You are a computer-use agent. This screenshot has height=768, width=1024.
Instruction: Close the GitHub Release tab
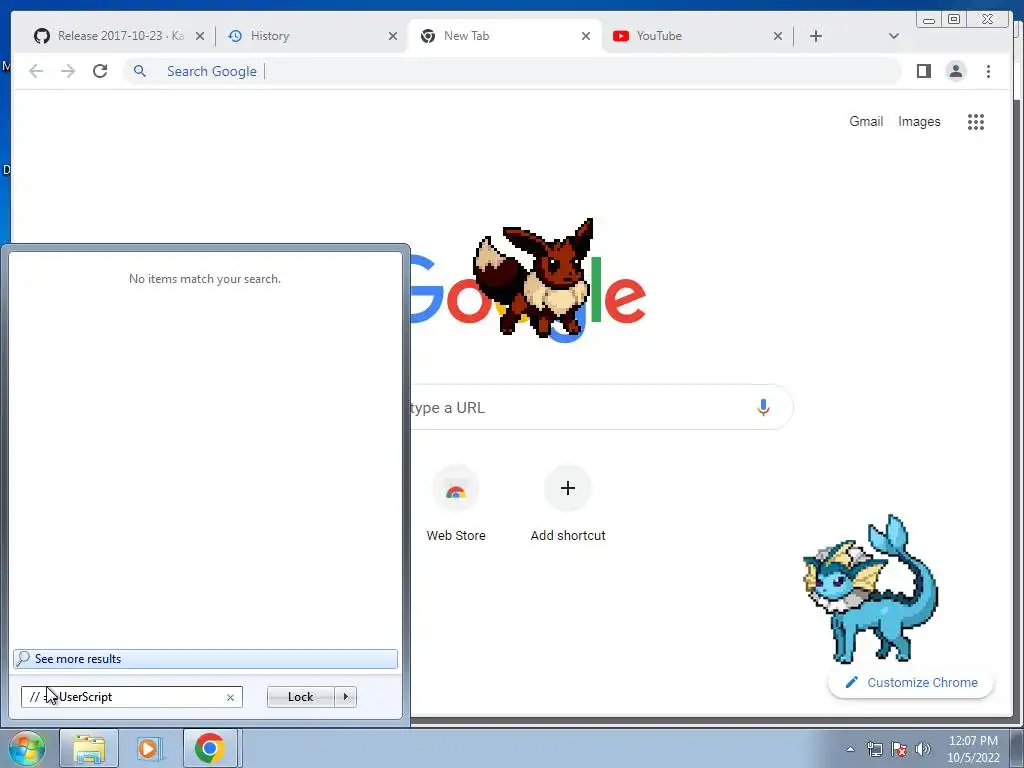click(200, 37)
